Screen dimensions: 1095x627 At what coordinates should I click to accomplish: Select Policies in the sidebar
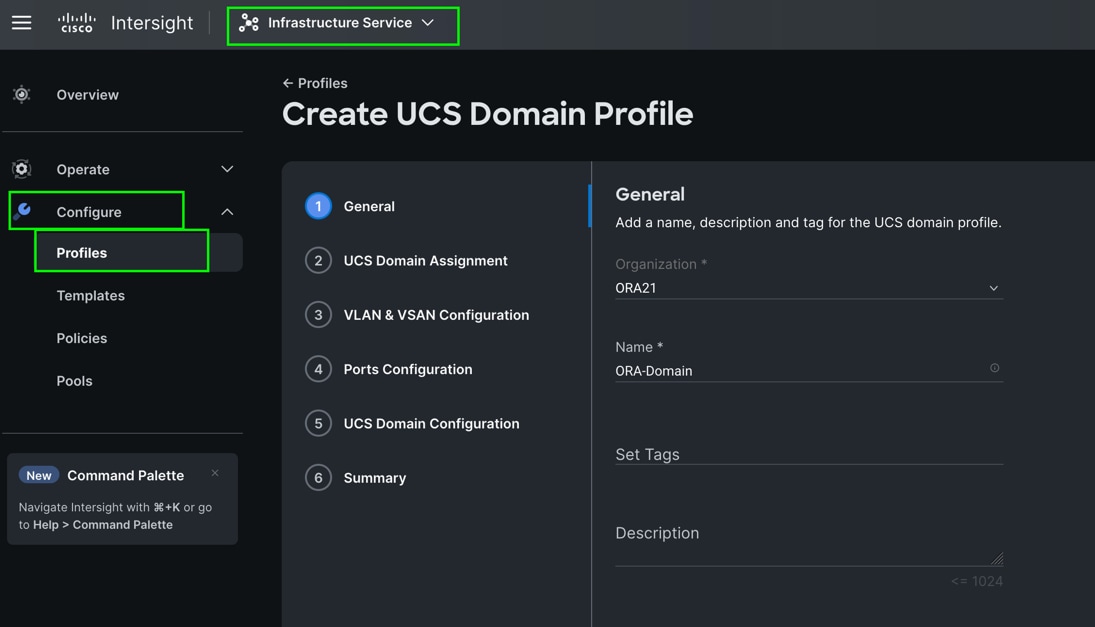pyautogui.click(x=82, y=338)
